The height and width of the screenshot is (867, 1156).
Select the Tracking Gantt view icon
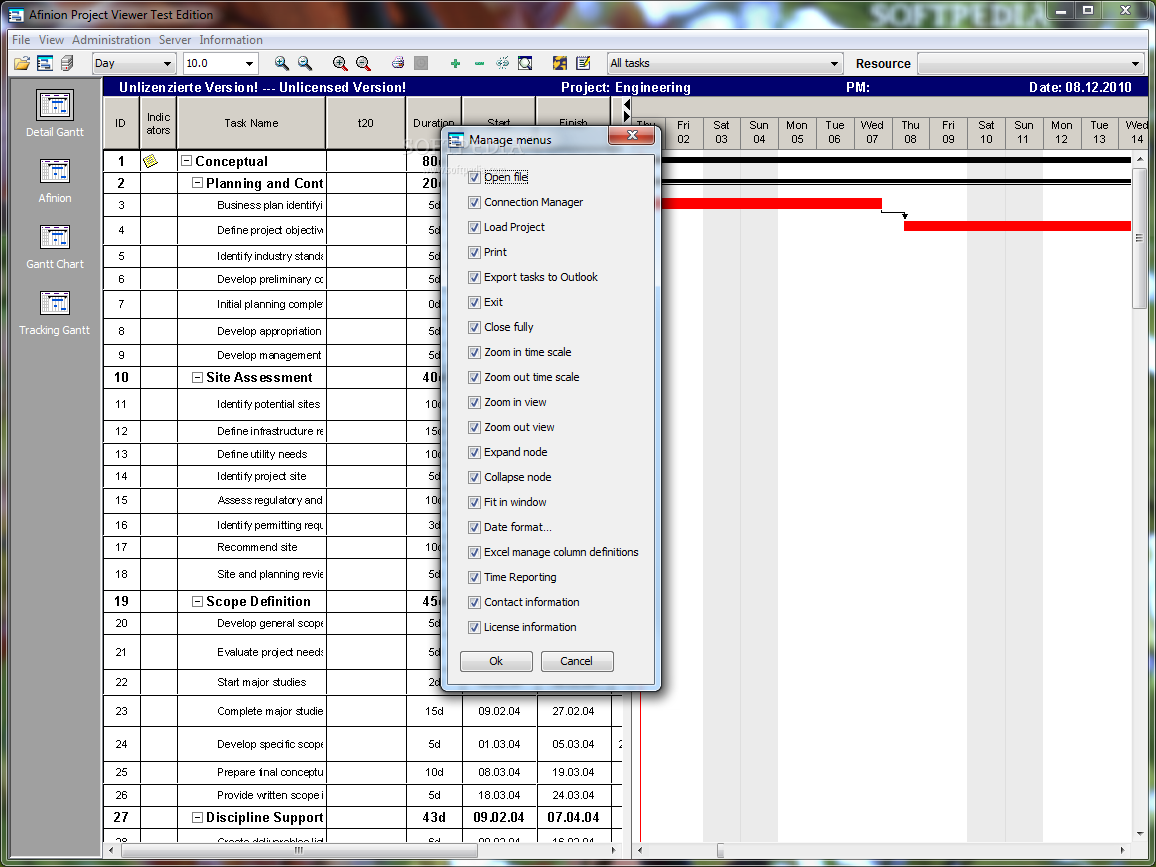(x=55, y=303)
